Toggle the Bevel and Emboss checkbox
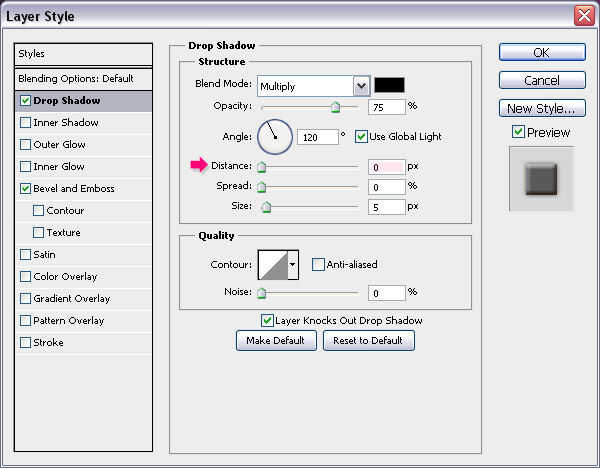The width and height of the screenshot is (600, 468). point(25,189)
